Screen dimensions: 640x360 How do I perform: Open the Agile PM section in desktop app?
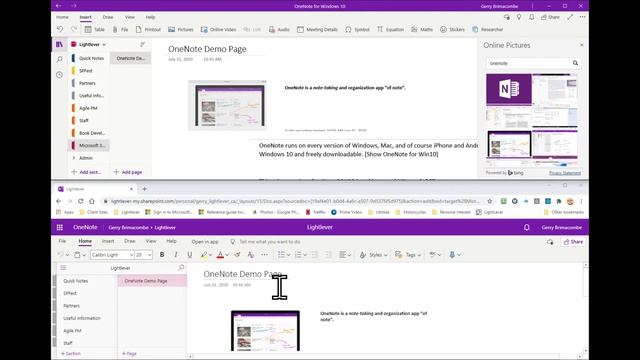click(x=89, y=108)
